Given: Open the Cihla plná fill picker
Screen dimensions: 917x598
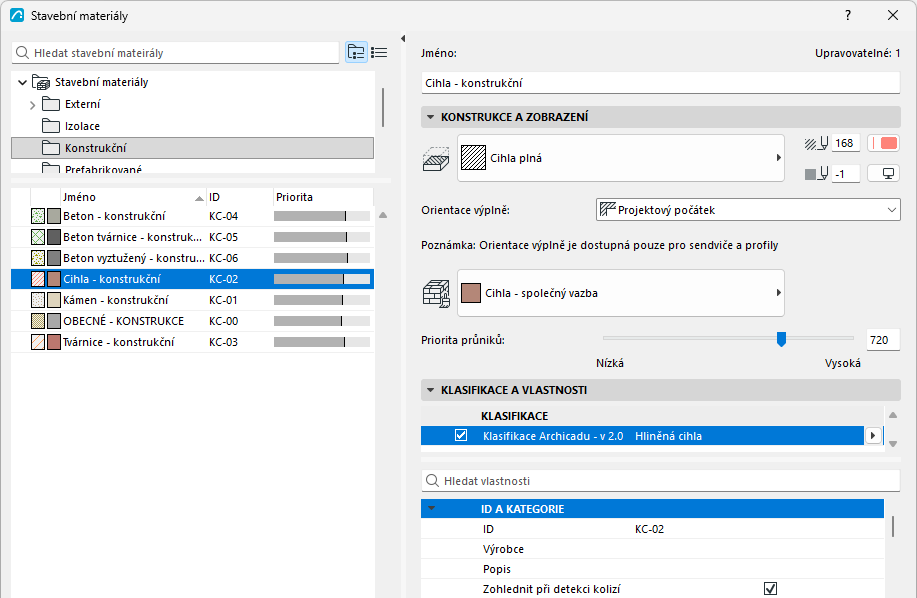Looking at the screenshot, I should pos(620,158).
